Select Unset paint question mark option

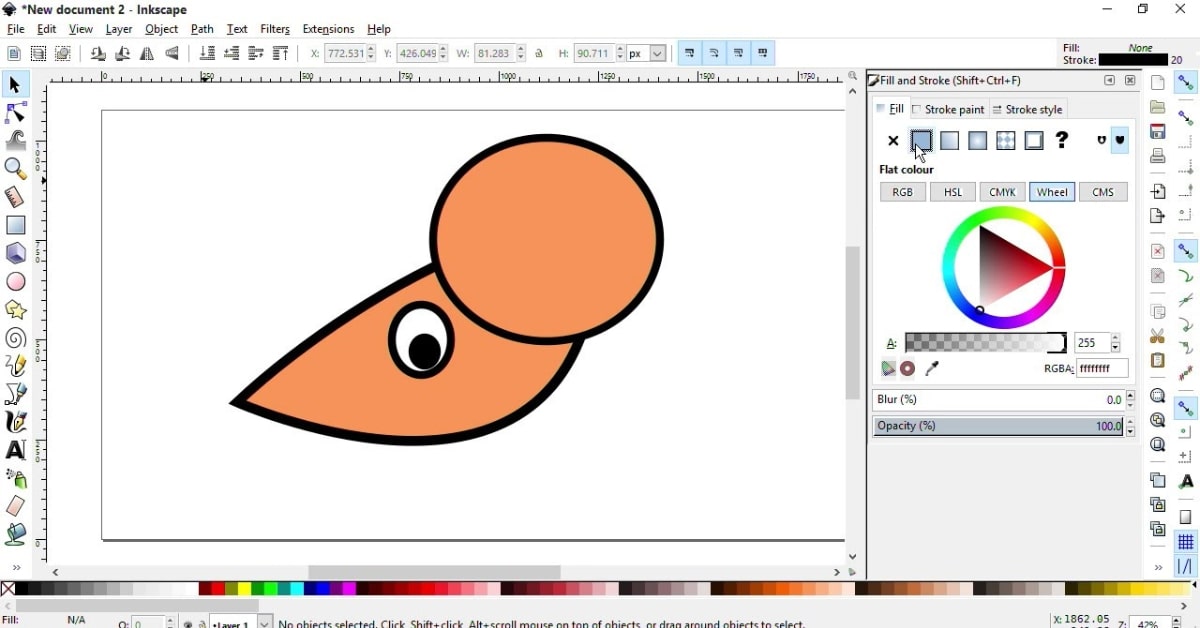coord(1062,141)
